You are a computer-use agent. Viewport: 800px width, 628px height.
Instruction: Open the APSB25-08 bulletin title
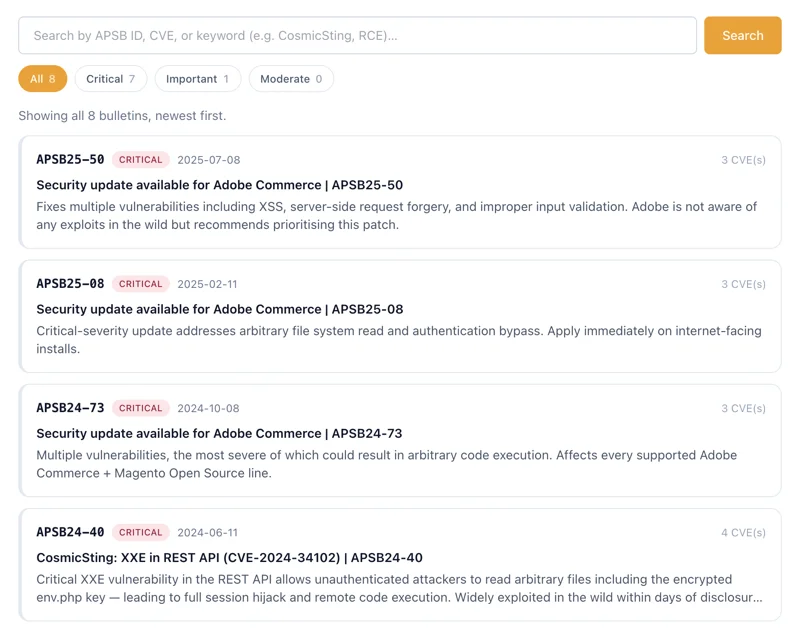coord(219,309)
